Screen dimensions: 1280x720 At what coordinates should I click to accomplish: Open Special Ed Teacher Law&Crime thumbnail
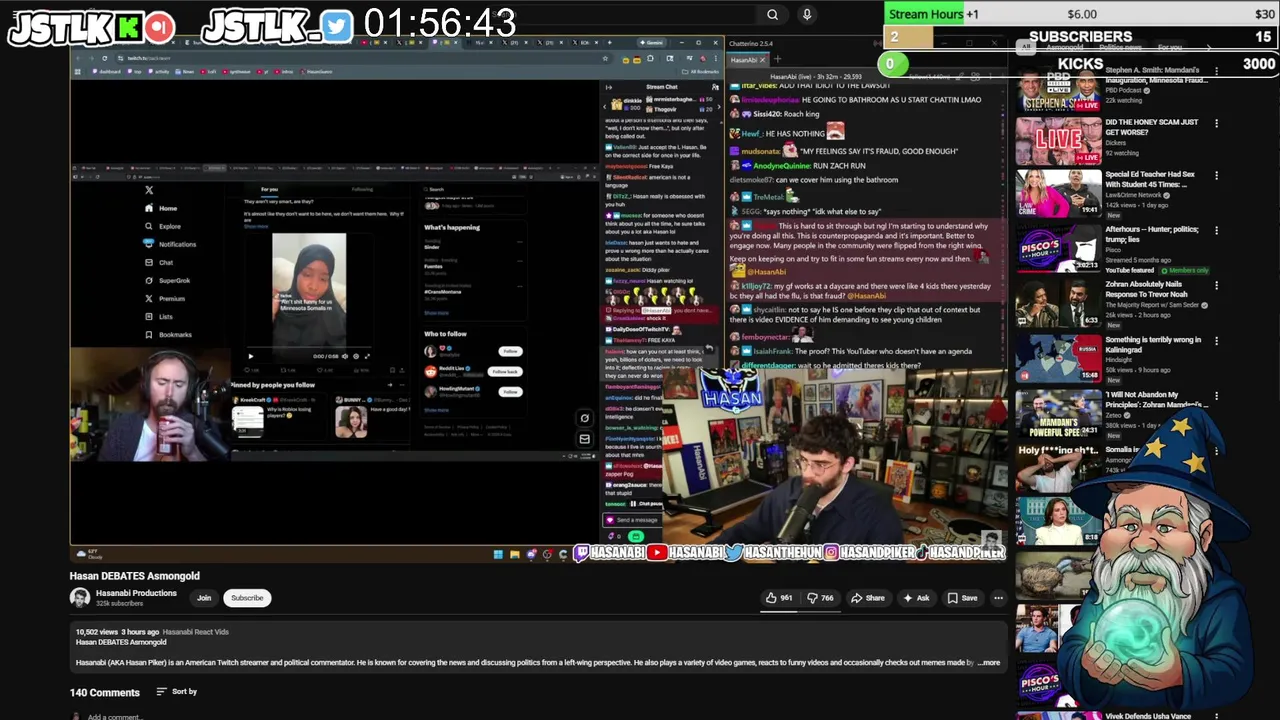(1058, 193)
